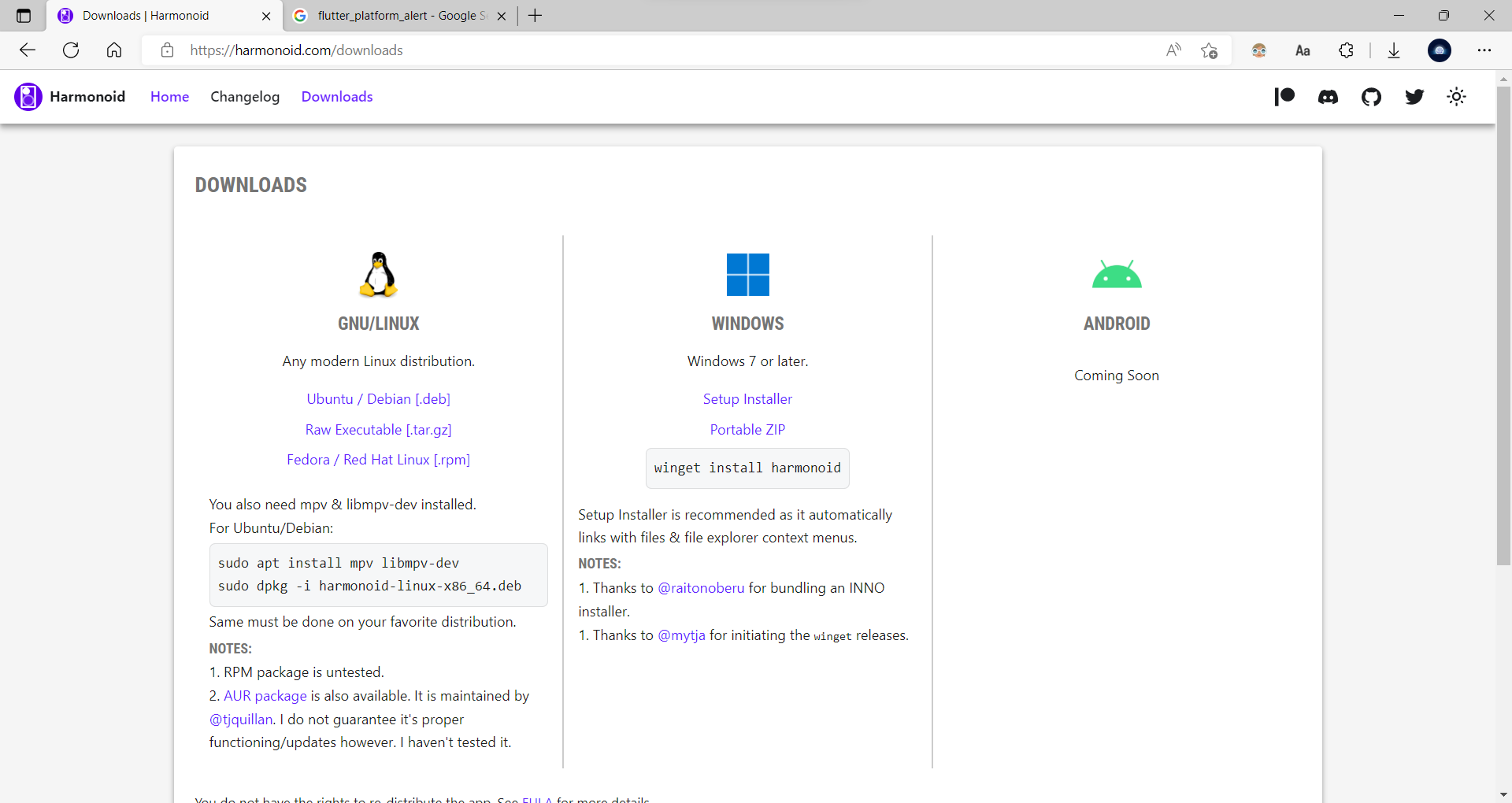Open the Patreon page icon

(x=1284, y=97)
